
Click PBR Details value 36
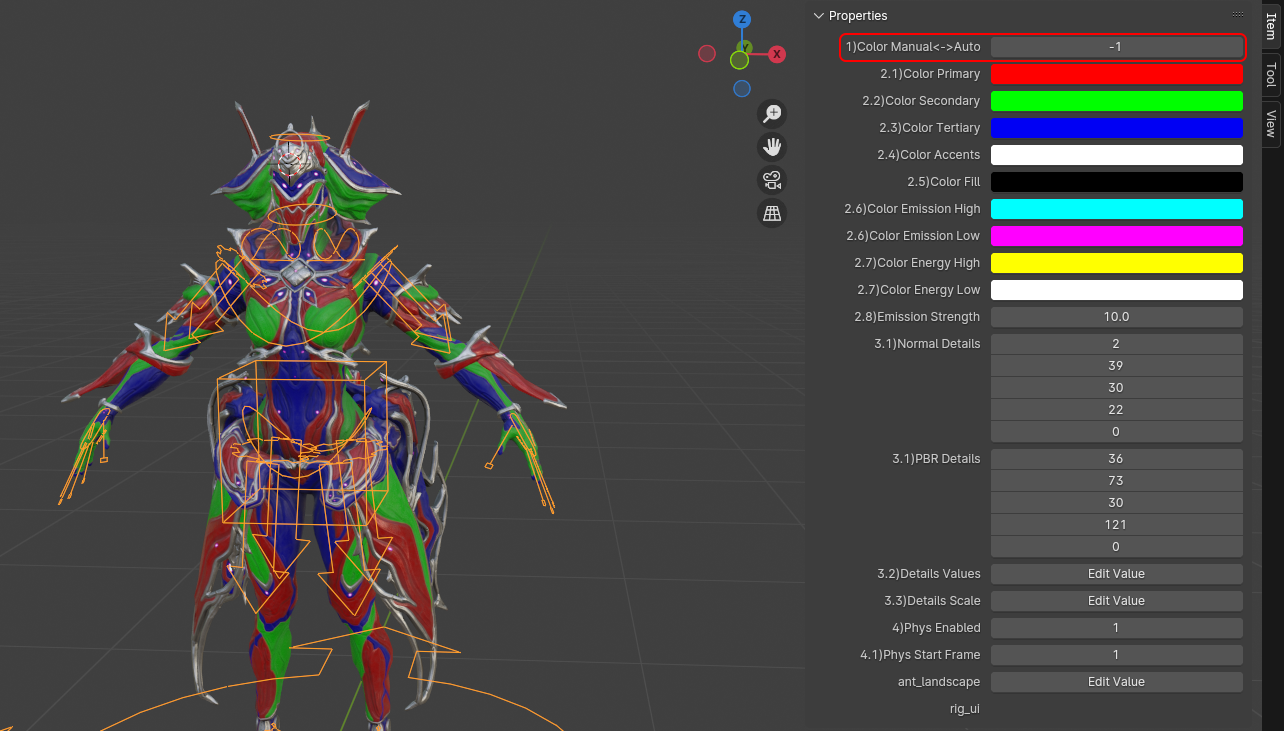(x=1116, y=459)
